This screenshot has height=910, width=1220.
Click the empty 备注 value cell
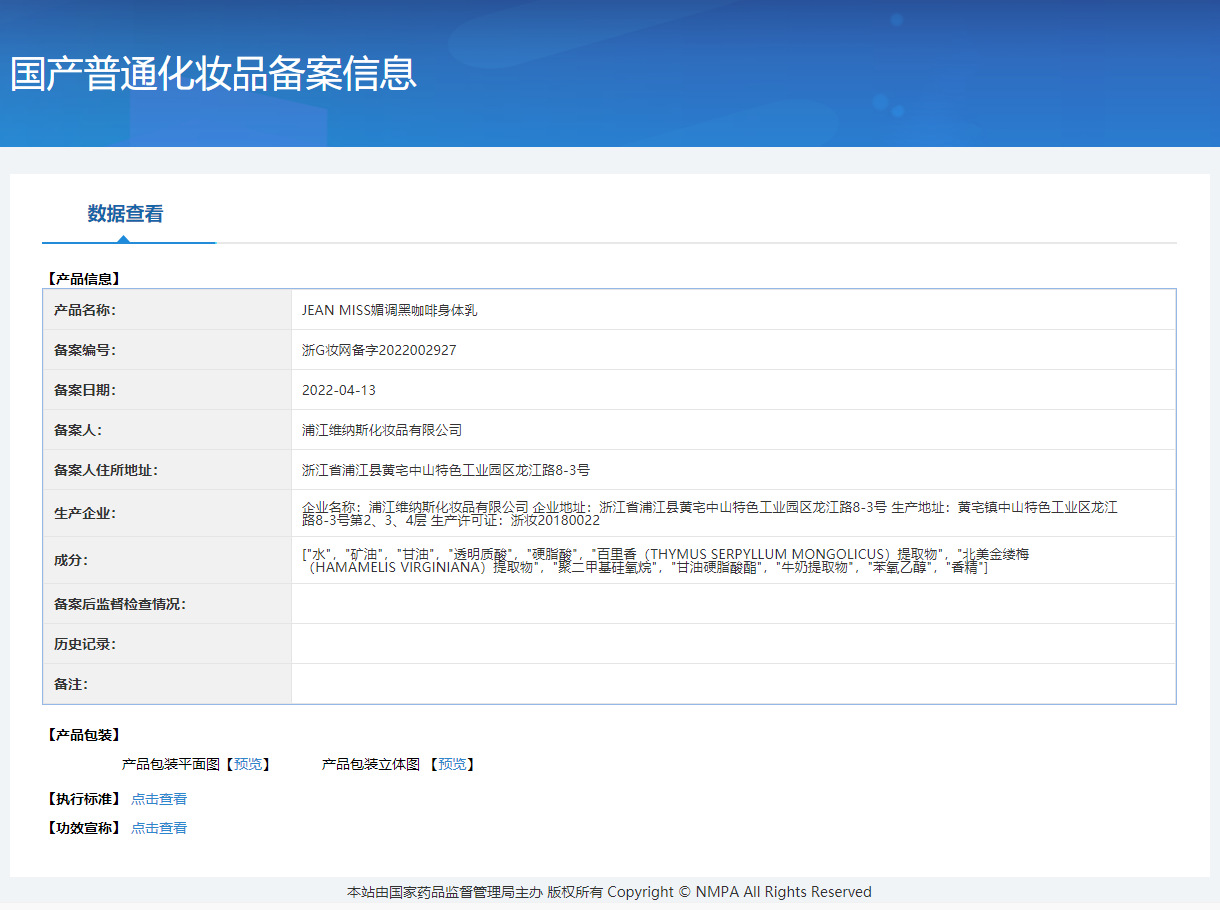(x=732, y=684)
